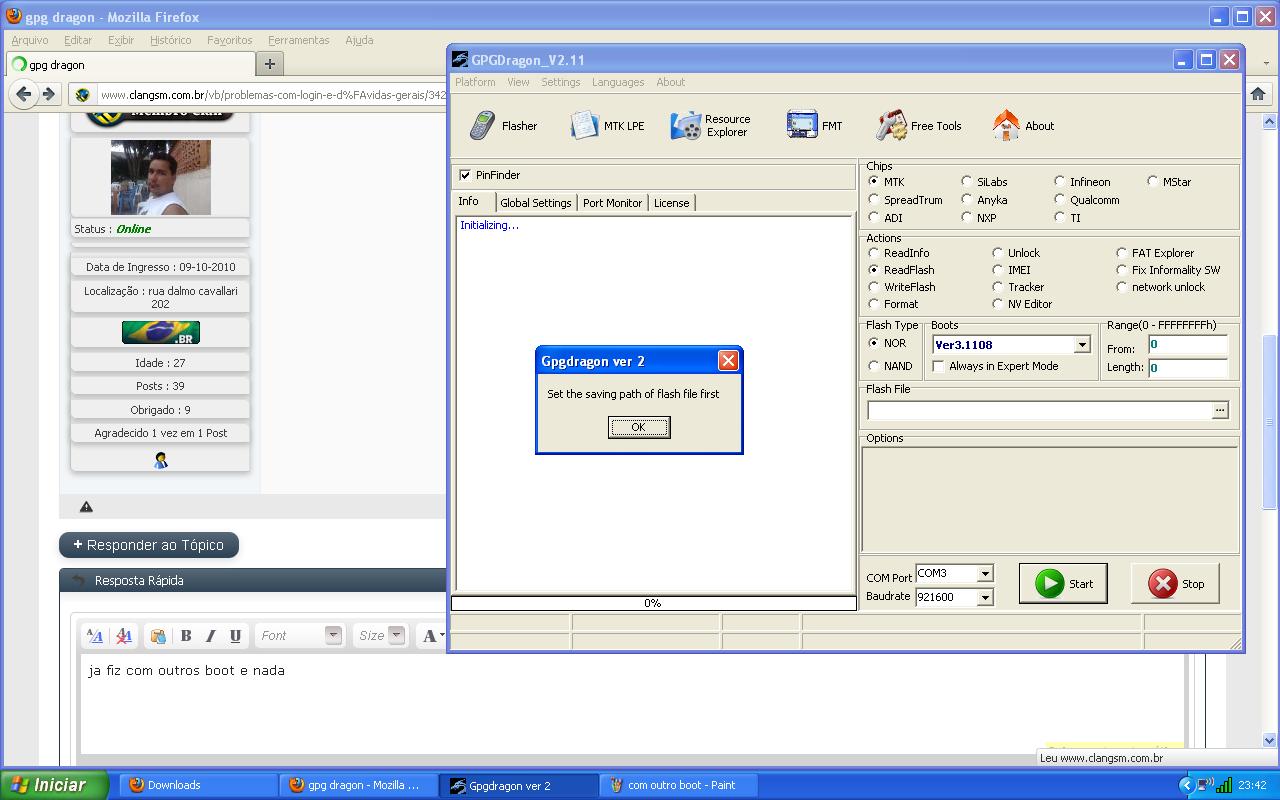
Task: Switch to Paint taskbar item
Action: pos(678,785)
